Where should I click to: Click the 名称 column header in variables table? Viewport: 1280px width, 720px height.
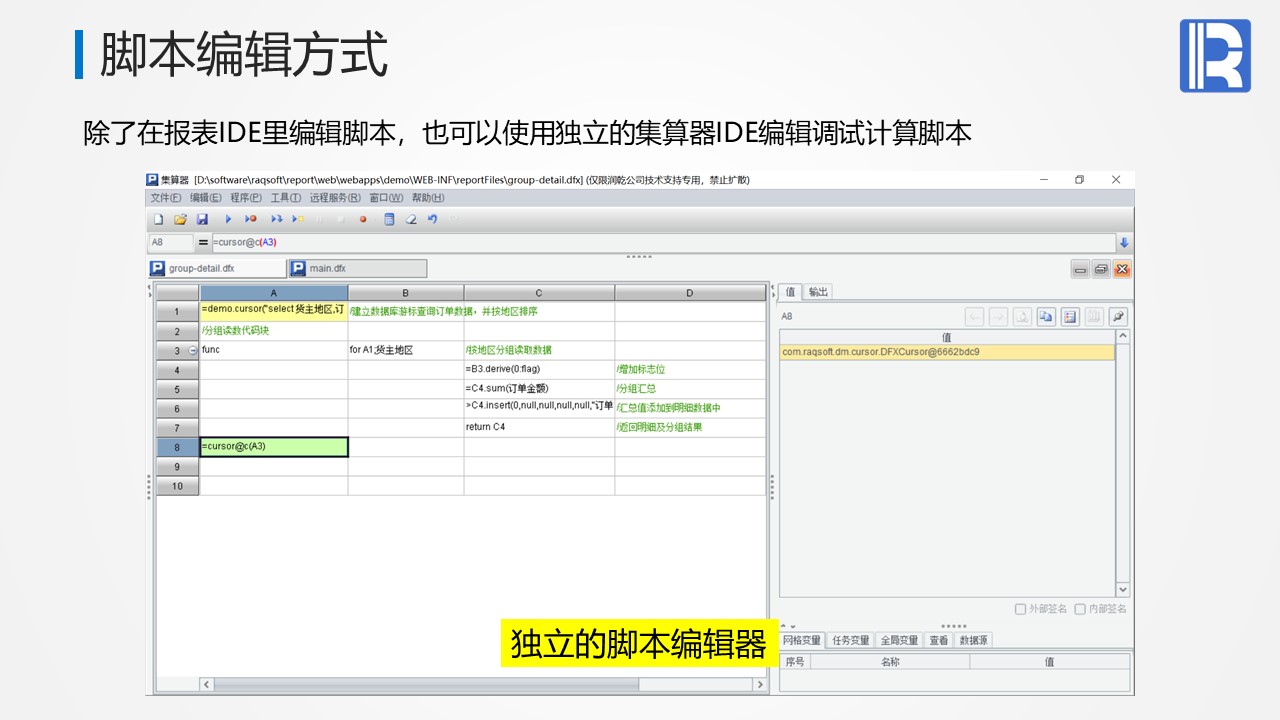(x=890, y=662)
